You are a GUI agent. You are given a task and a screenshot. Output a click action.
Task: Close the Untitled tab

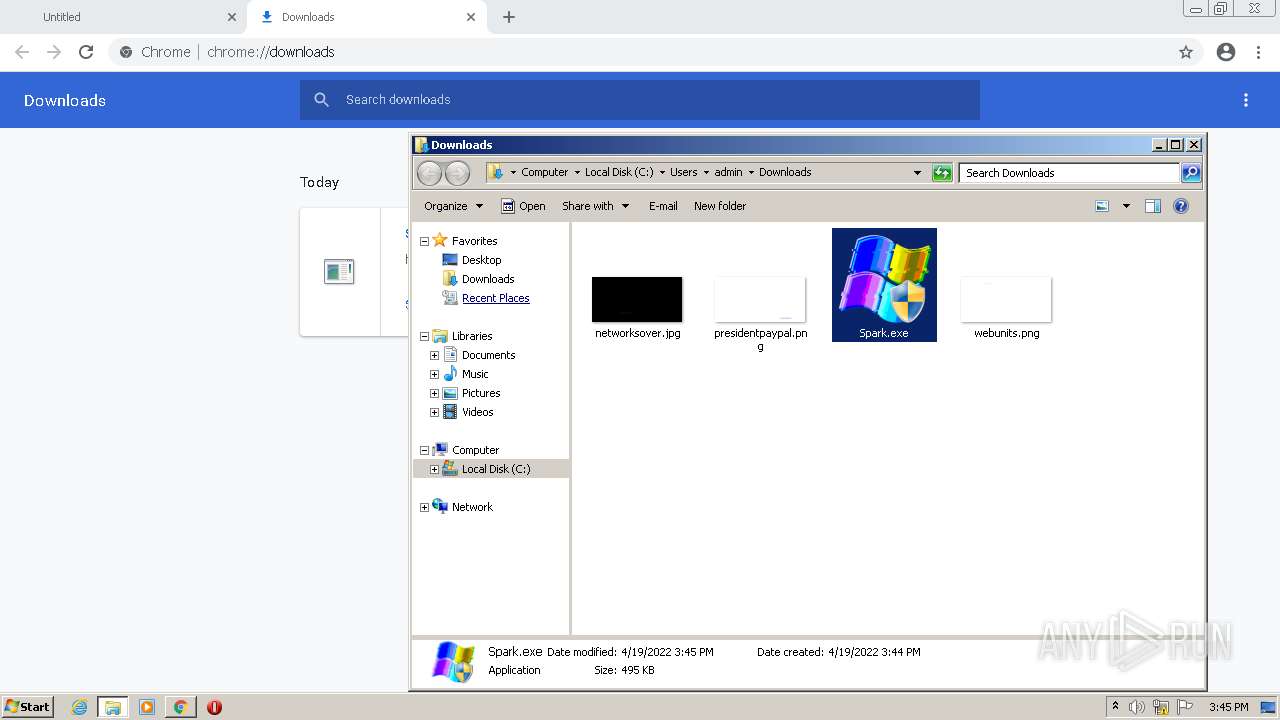click(232, 17)
